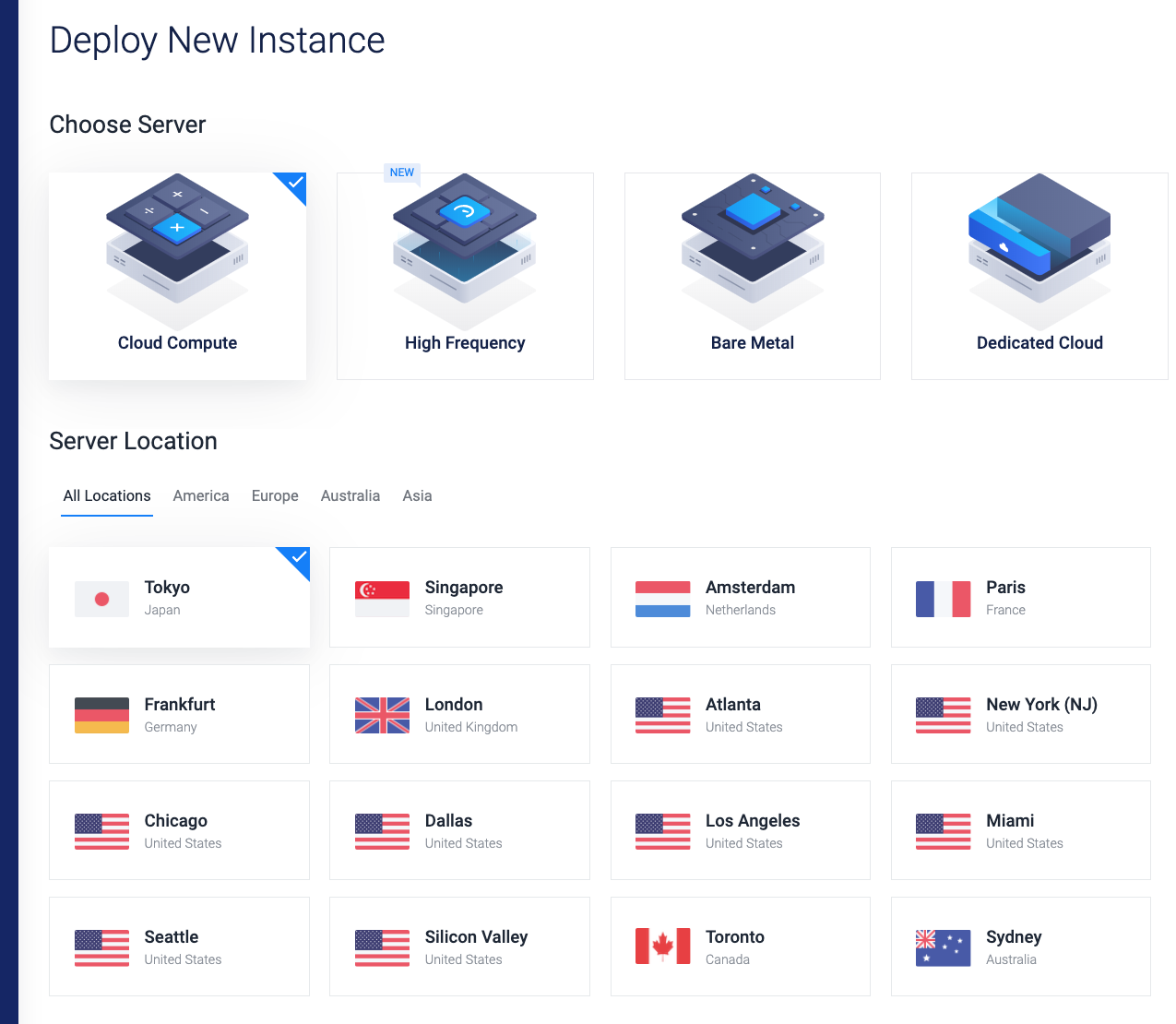This screenshot has height=1024, width=1176.
Task: Select Silicon Valley city name
Action: pyautogui.click(x=476, y=937)
